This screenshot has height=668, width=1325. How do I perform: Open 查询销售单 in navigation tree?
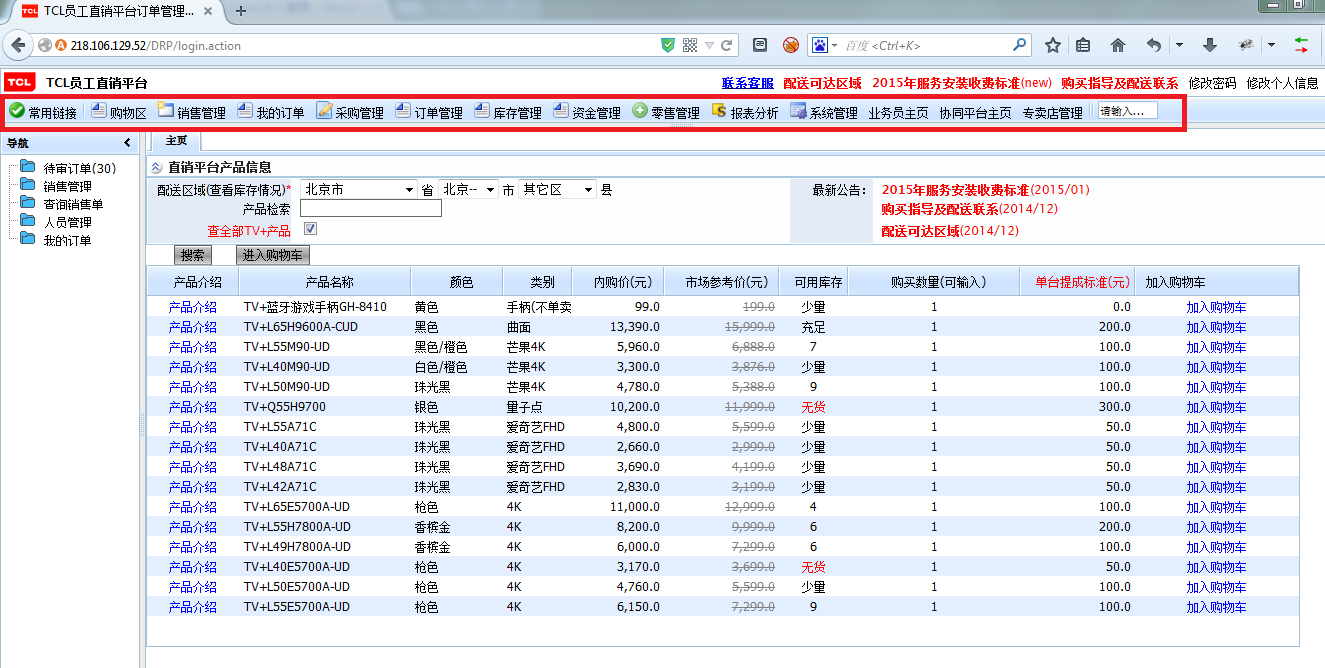tap(73, 204)
